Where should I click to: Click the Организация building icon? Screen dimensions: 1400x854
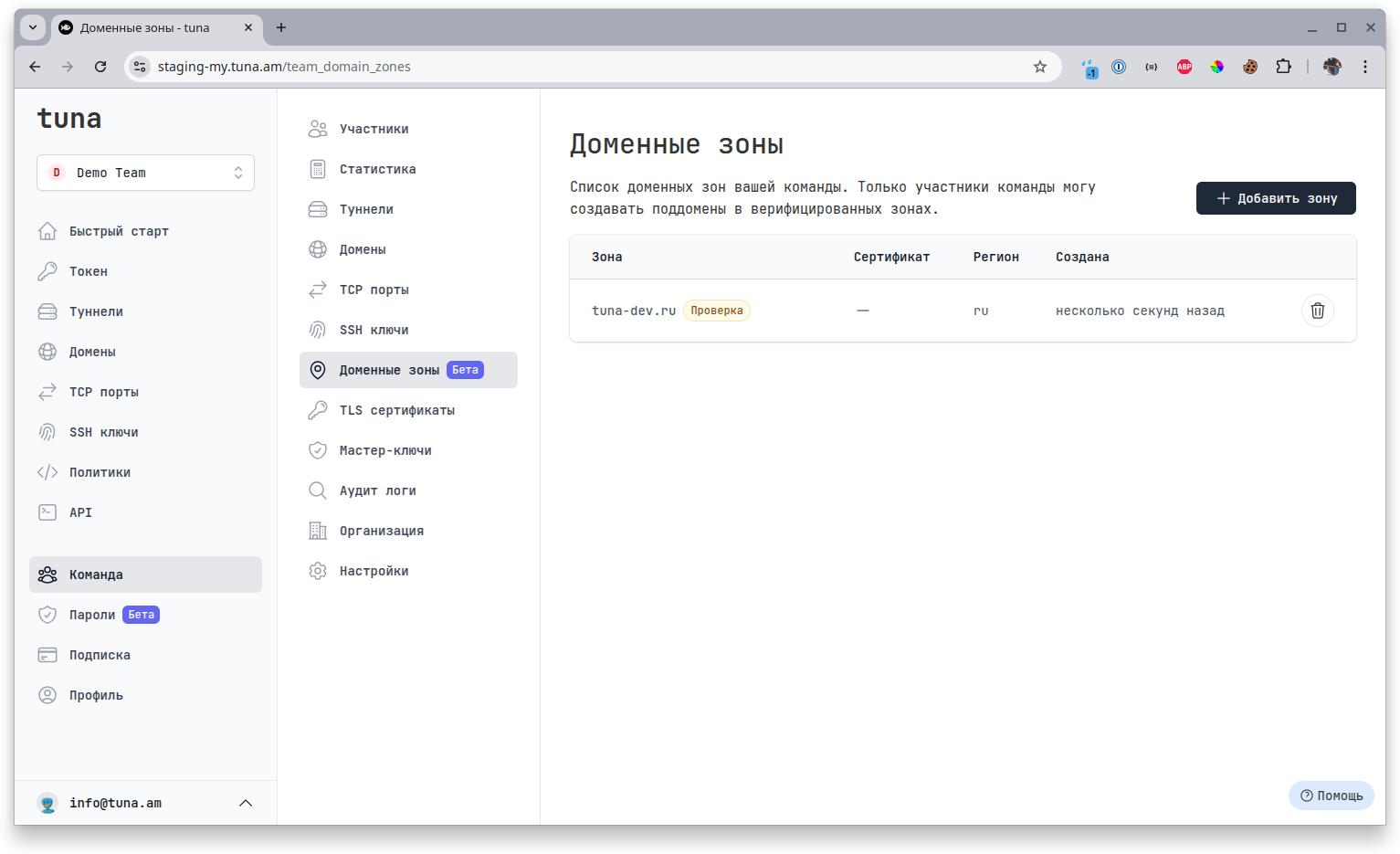tap(318, 530)
